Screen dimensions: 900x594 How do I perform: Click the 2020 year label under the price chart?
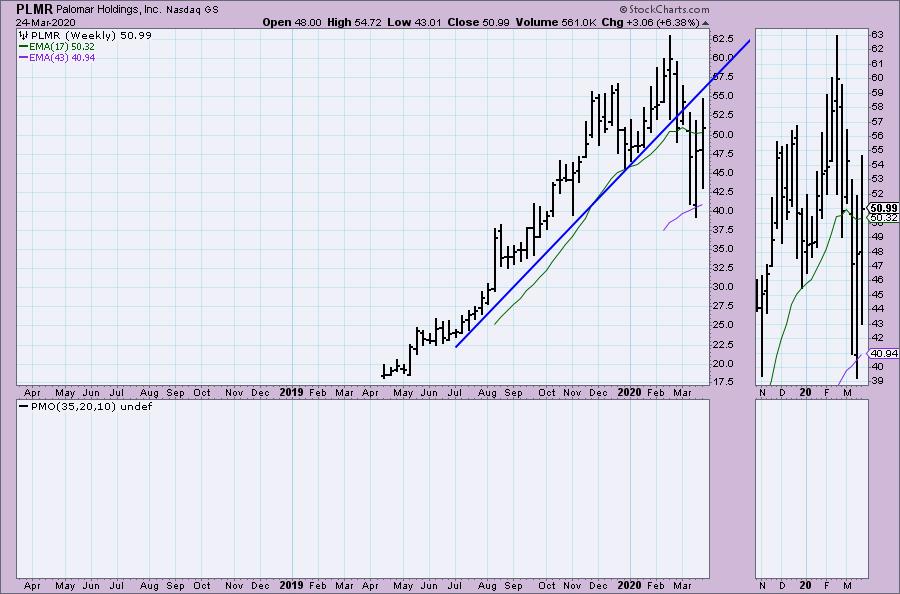tap(629, 393)
